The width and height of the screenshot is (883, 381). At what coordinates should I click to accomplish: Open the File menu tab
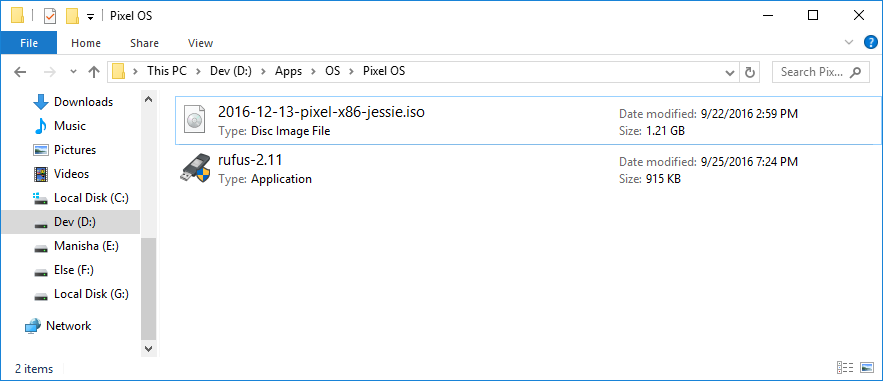(29, 43)
